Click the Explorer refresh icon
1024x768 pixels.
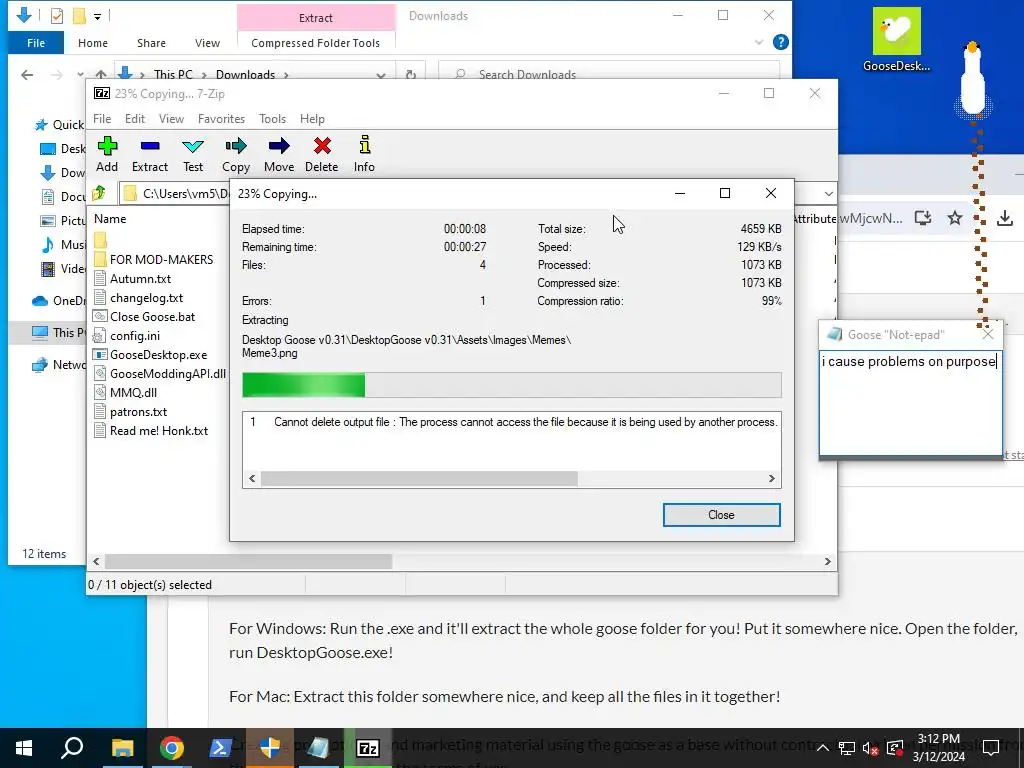click(x=411, y=74)
